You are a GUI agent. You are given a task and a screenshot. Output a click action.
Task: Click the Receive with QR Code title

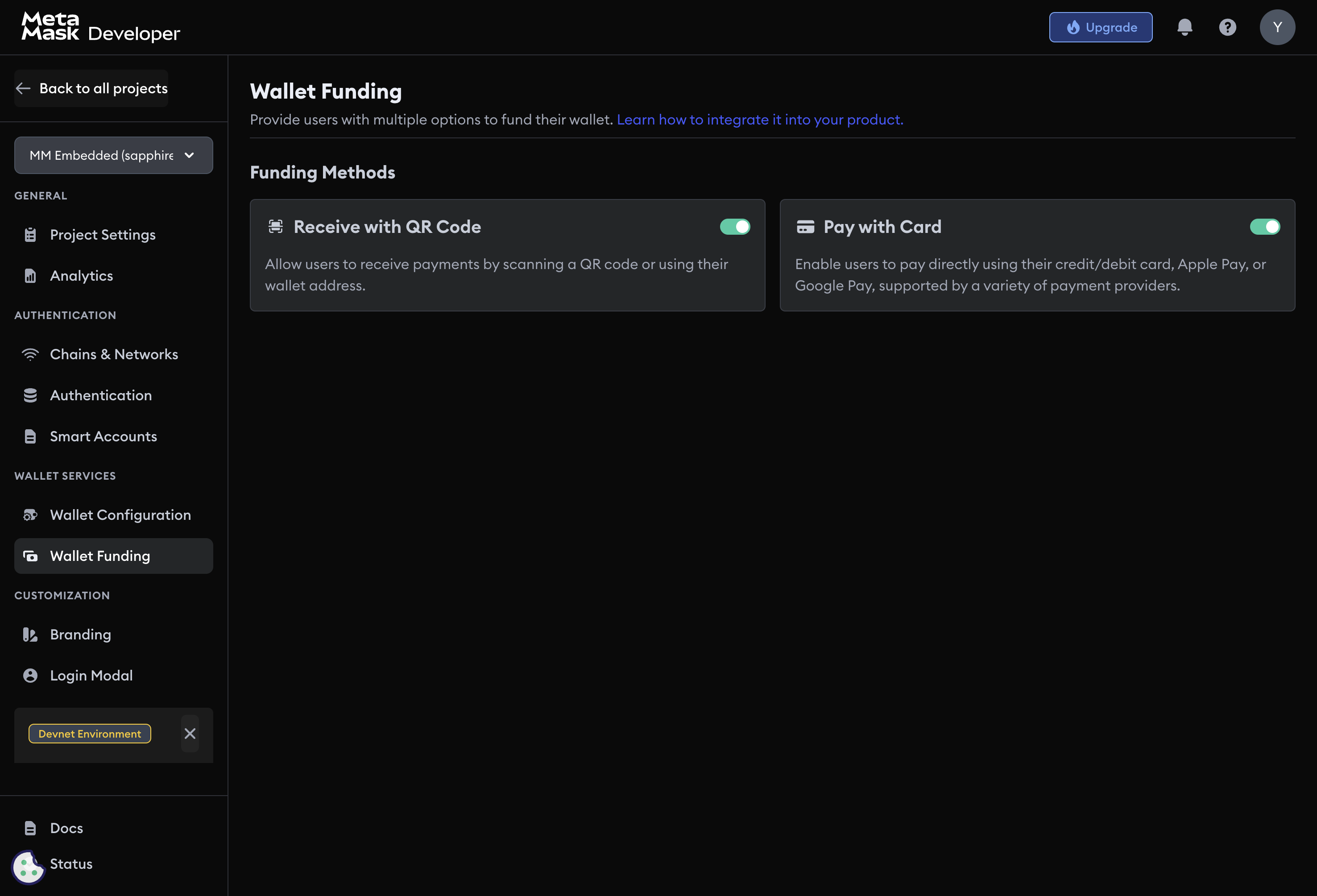387,227
